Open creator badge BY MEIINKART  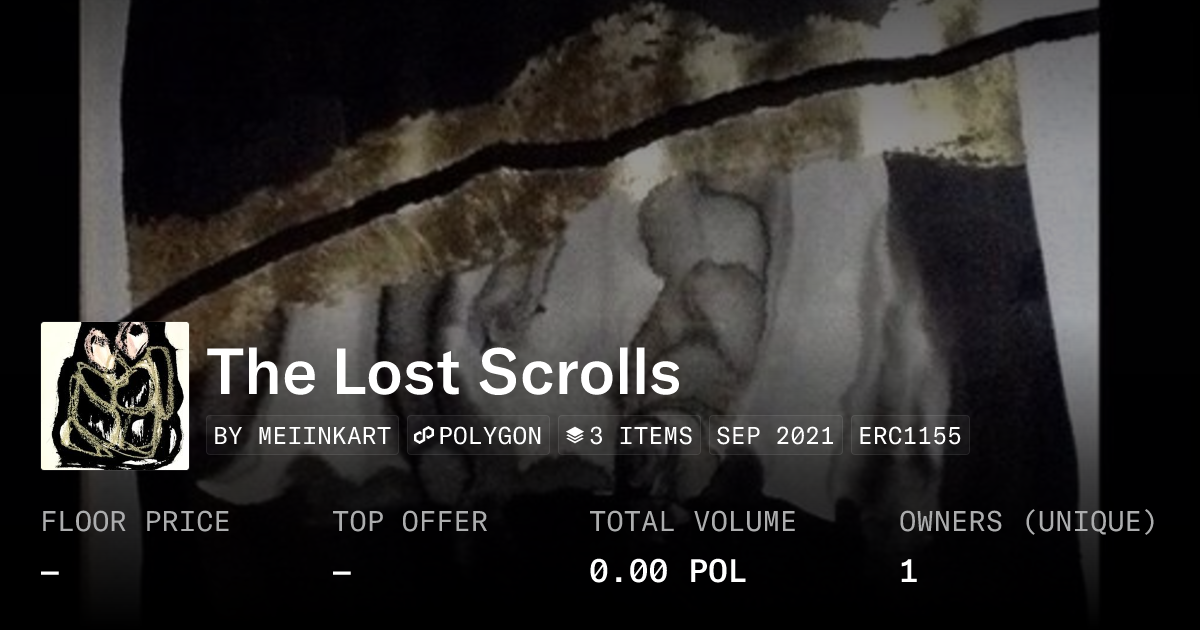pyautogui.click(x=302, y=436)
